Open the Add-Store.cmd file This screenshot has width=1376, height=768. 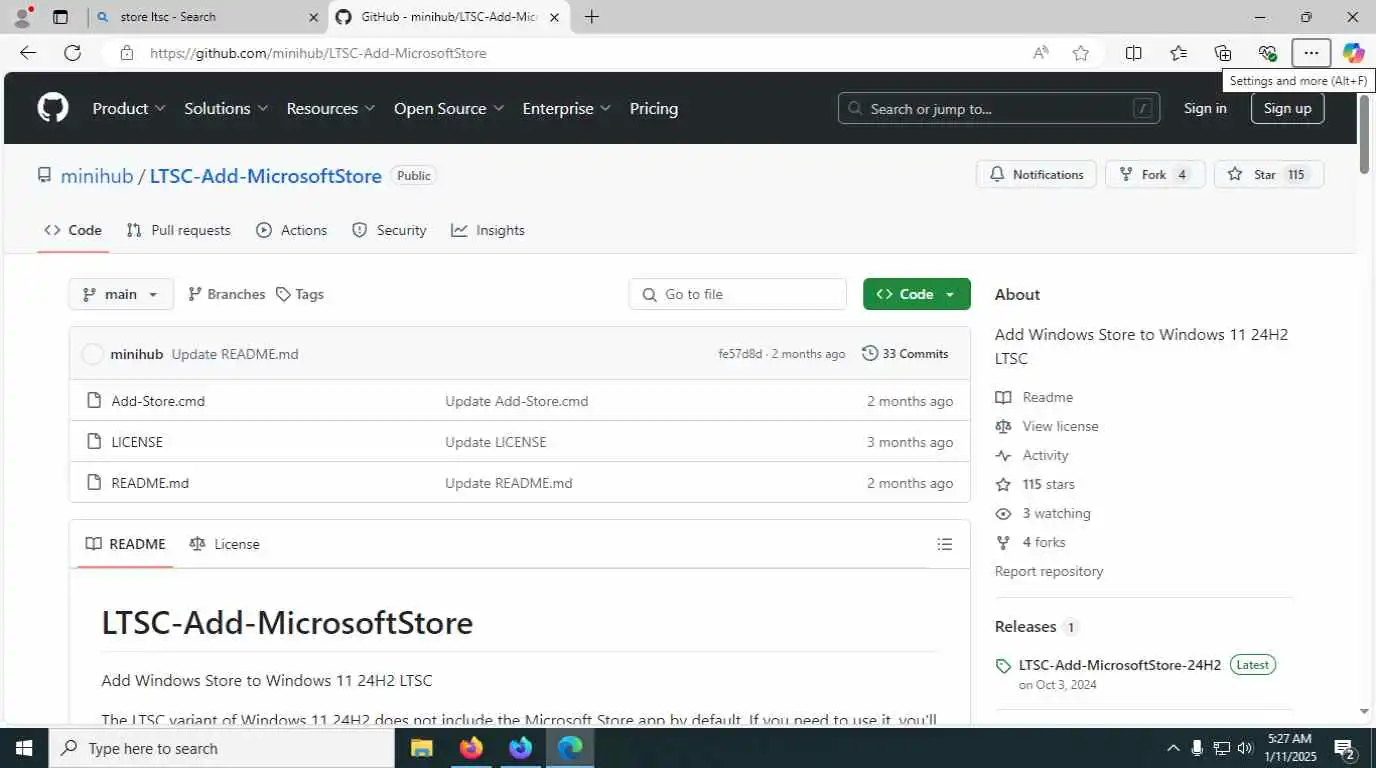[x=158, y=401]
